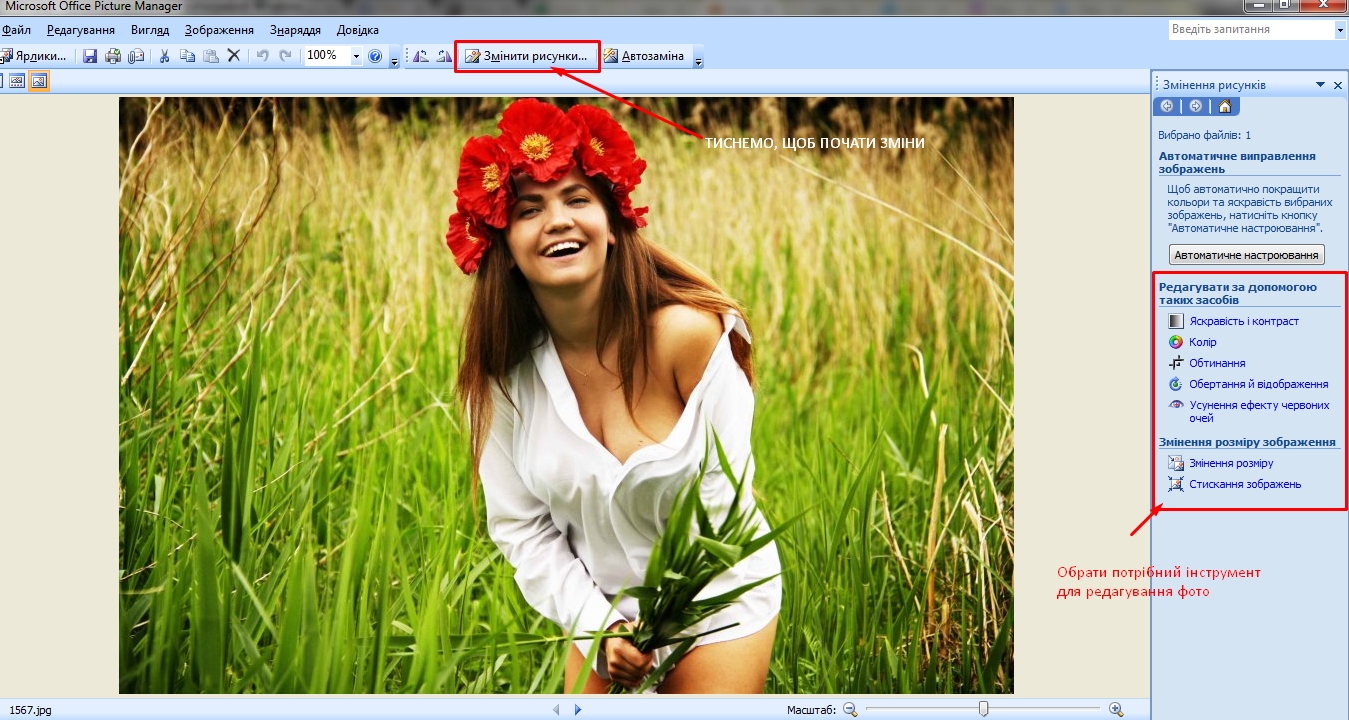Close the Змінення рисунків task pane

(1338, 85)
